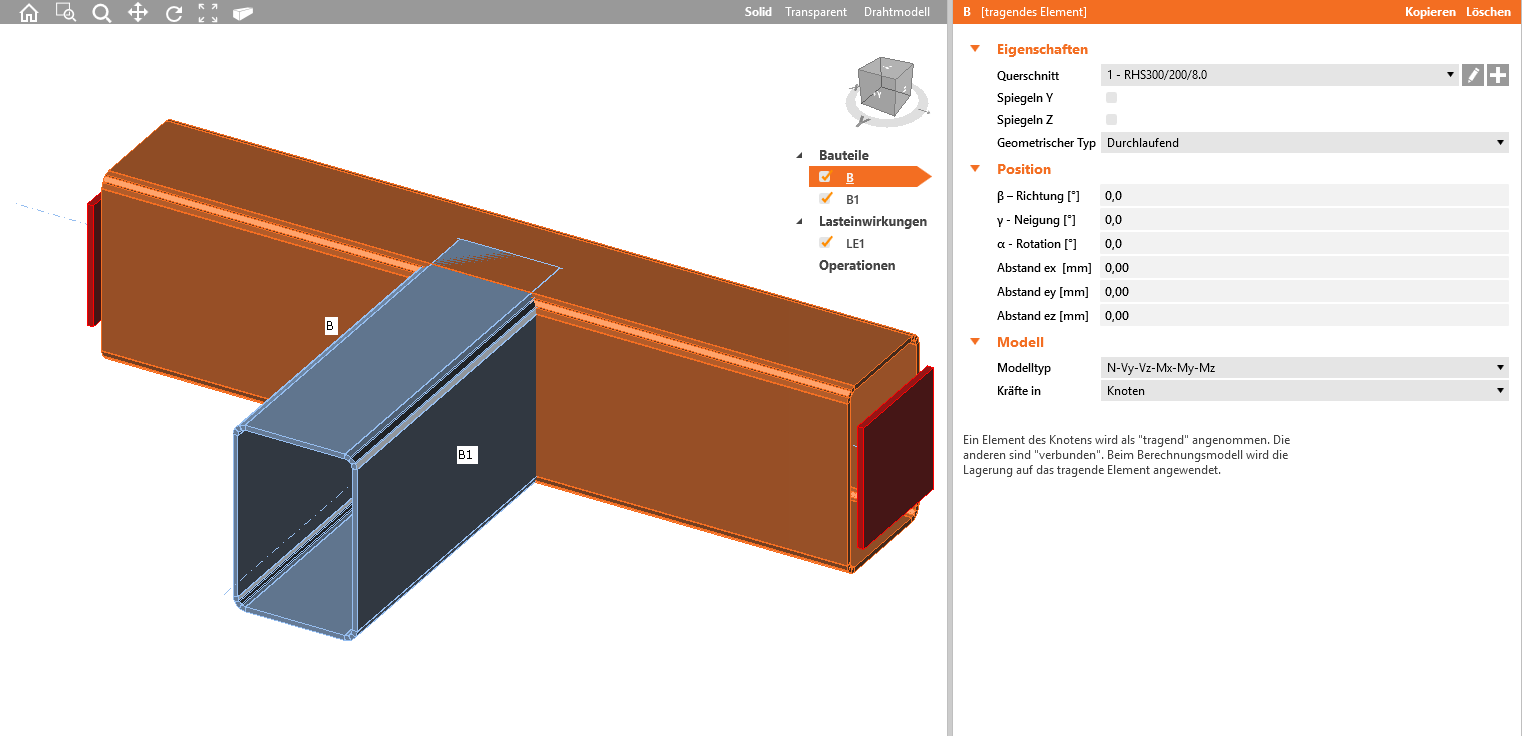Click the Abstand ez input field
Screen dimensions: 1522x736
[1304, 316]
